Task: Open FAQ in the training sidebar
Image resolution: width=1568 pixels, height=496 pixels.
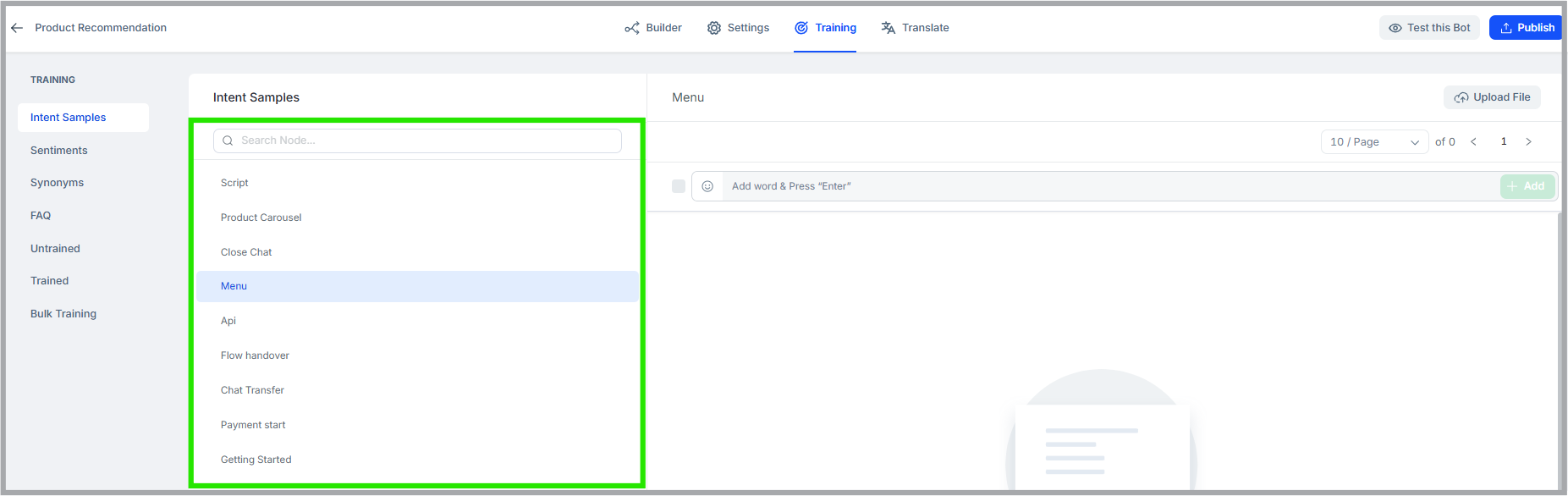Action: pyautogui.click(x=41, y=216)
